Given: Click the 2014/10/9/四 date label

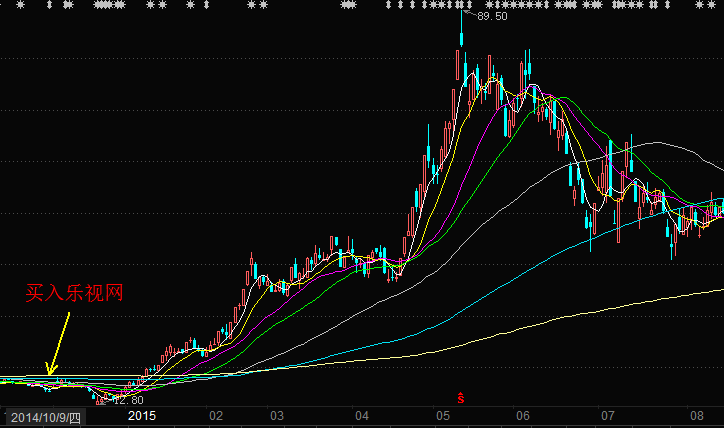Looking at the screenshot, I should pyautogui.click(x=45, y=418).
